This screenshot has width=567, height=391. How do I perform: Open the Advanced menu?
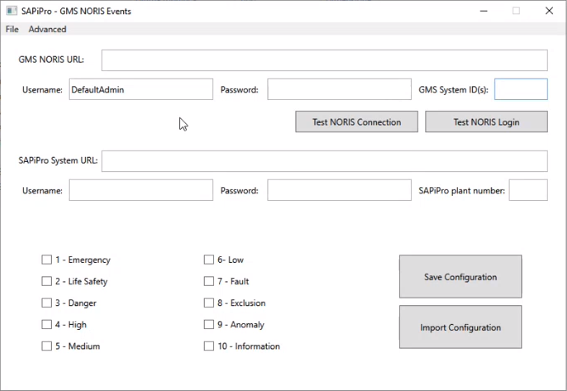point(47,29)
